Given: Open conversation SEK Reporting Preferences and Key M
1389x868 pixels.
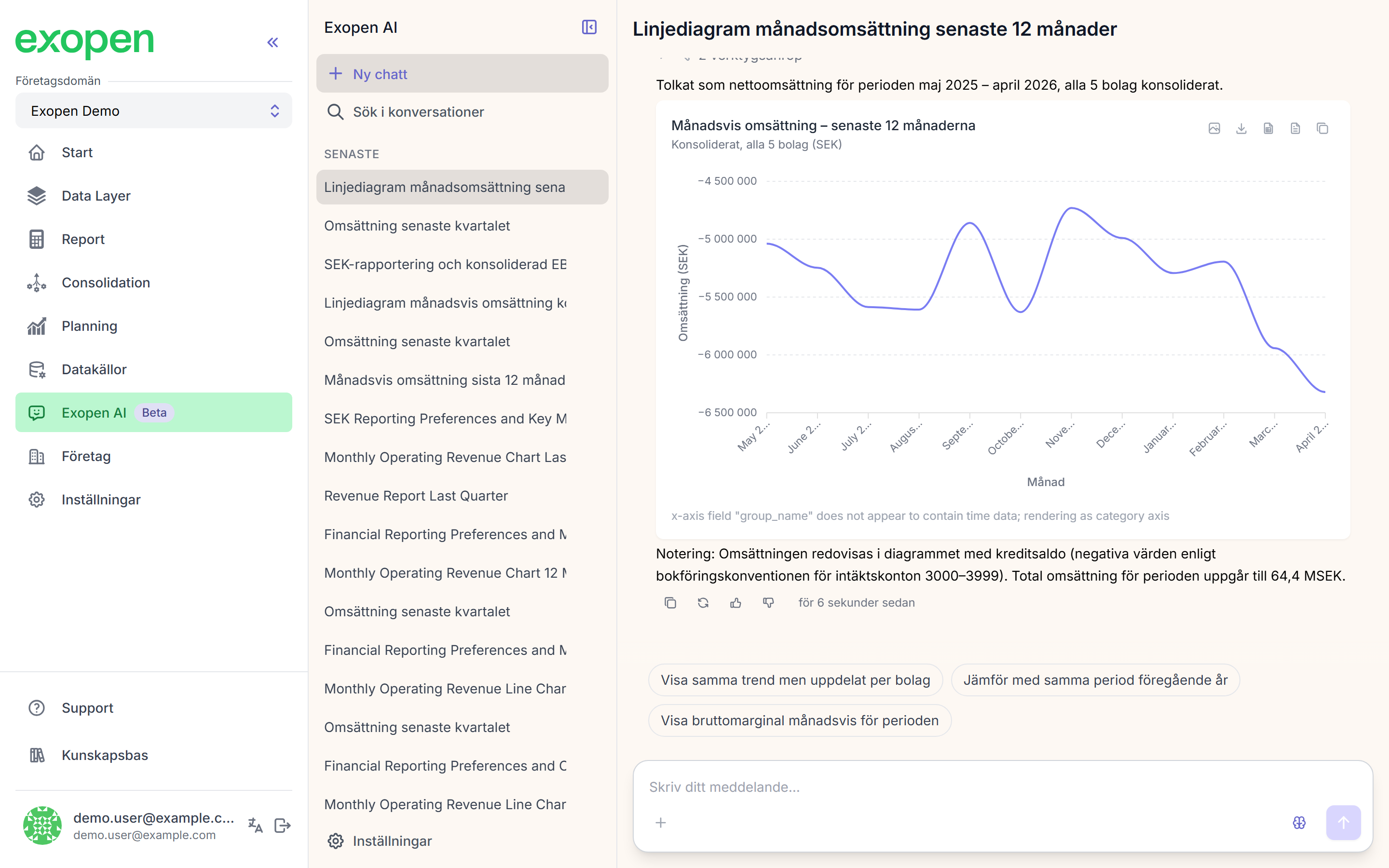Looking at the screenshot, I should [x=462, y=419].
